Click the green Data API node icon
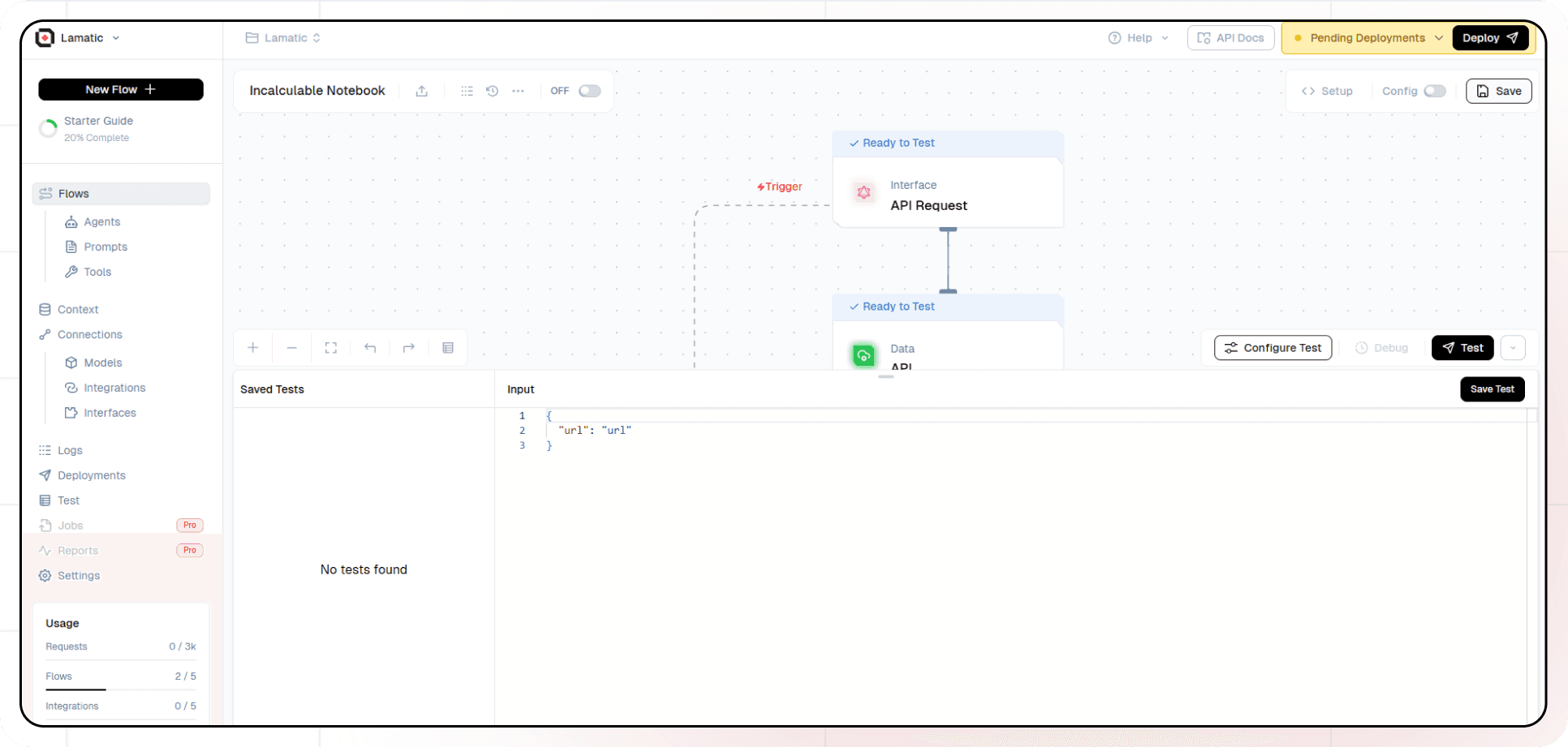Screen dimensions: 1568x747 [863, 355]
